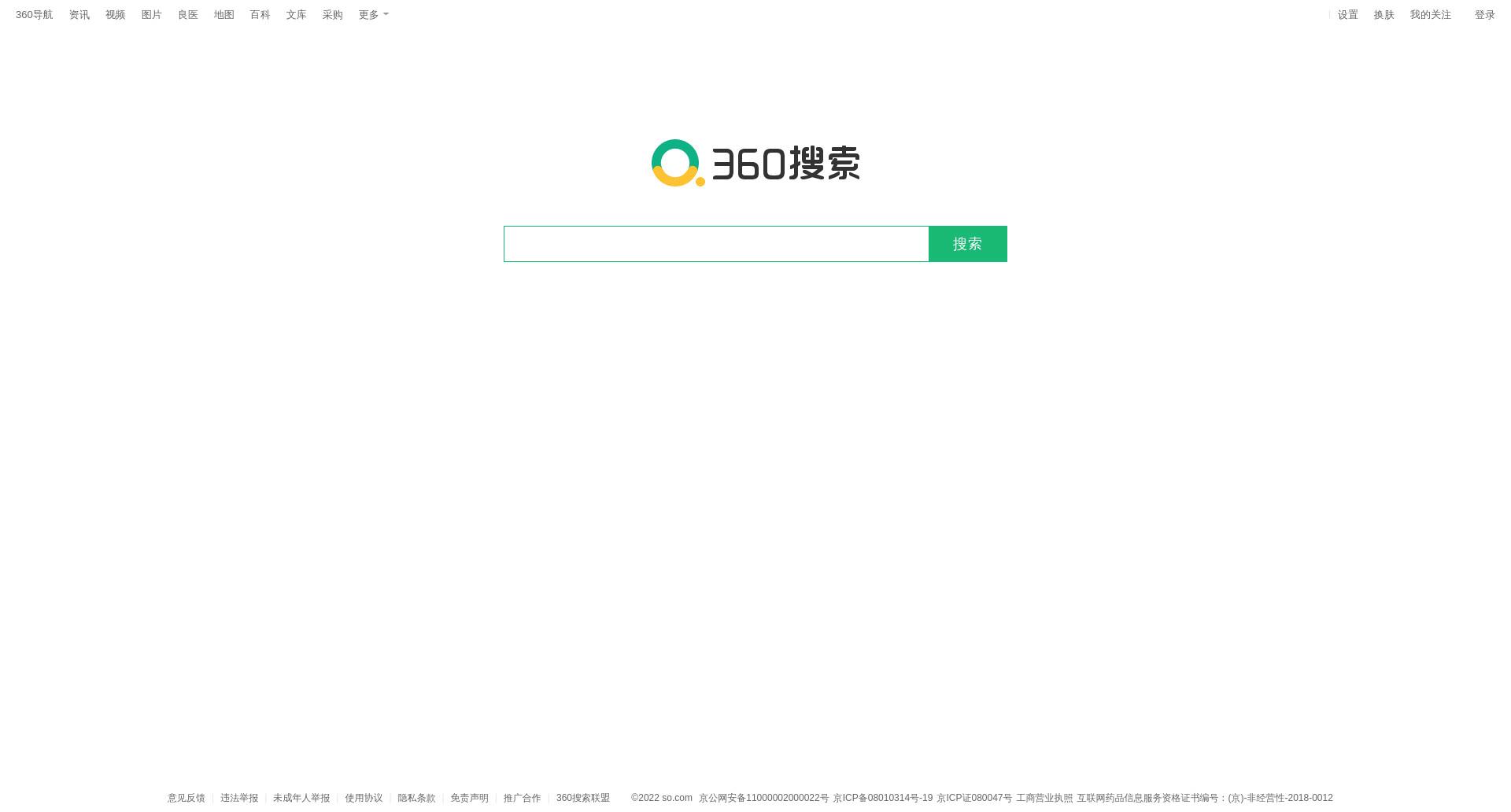Click 推广合作 promotion link
This screenshot has width=1511, height=812.
[x=523, y=798]
